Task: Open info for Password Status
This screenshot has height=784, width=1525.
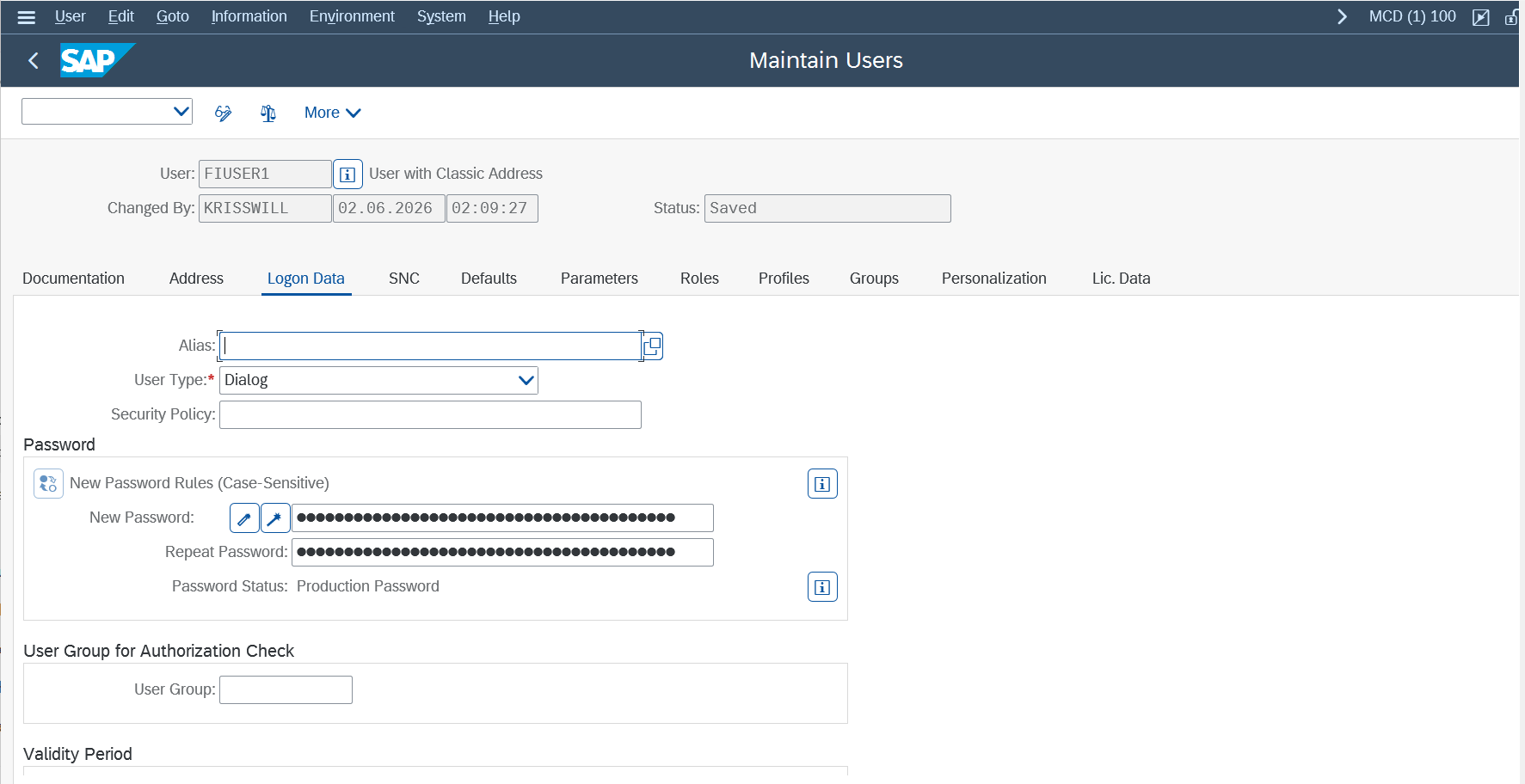Action: [x=822, y=587]
